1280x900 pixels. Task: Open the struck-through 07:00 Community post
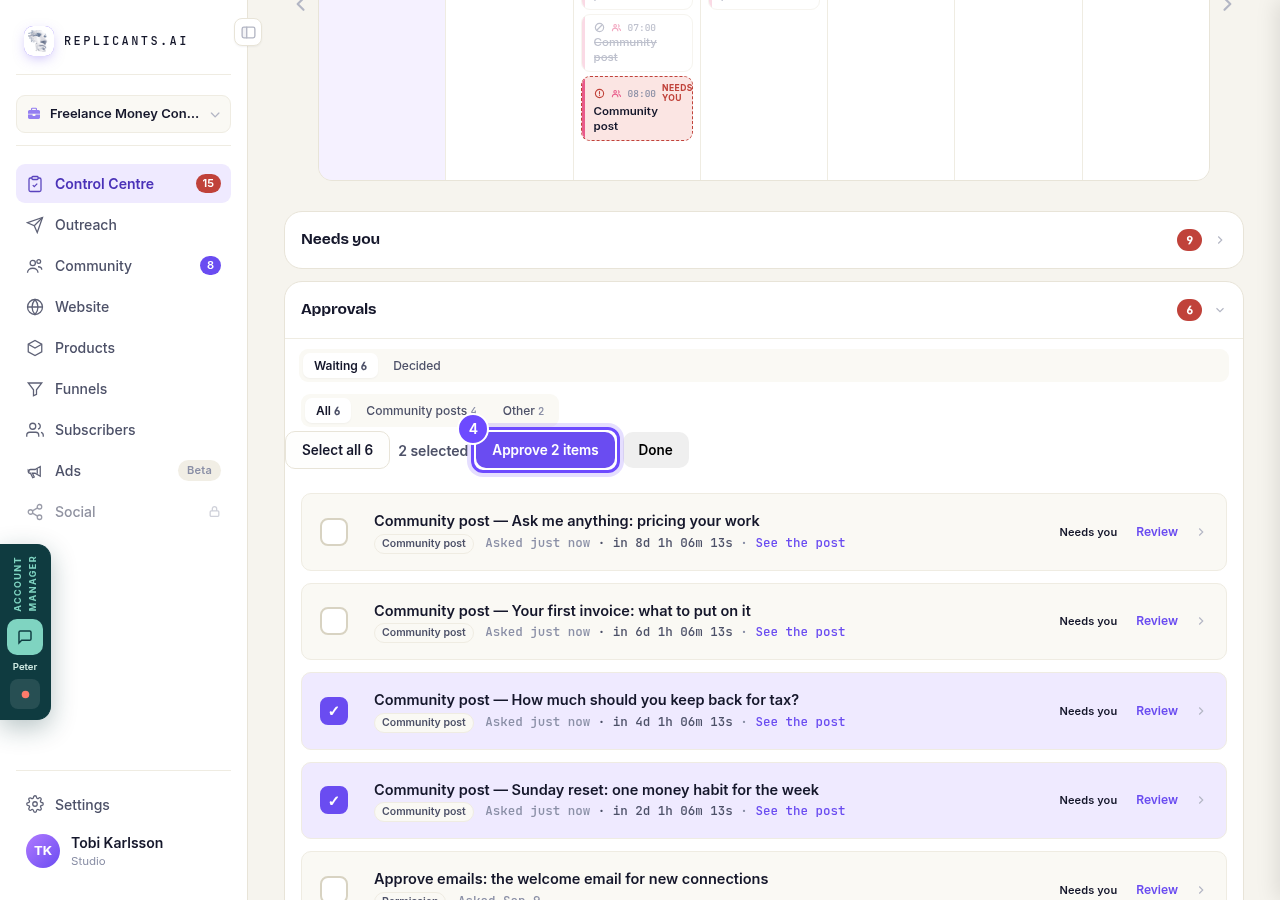pyautogui.click(x=637, y=42)
